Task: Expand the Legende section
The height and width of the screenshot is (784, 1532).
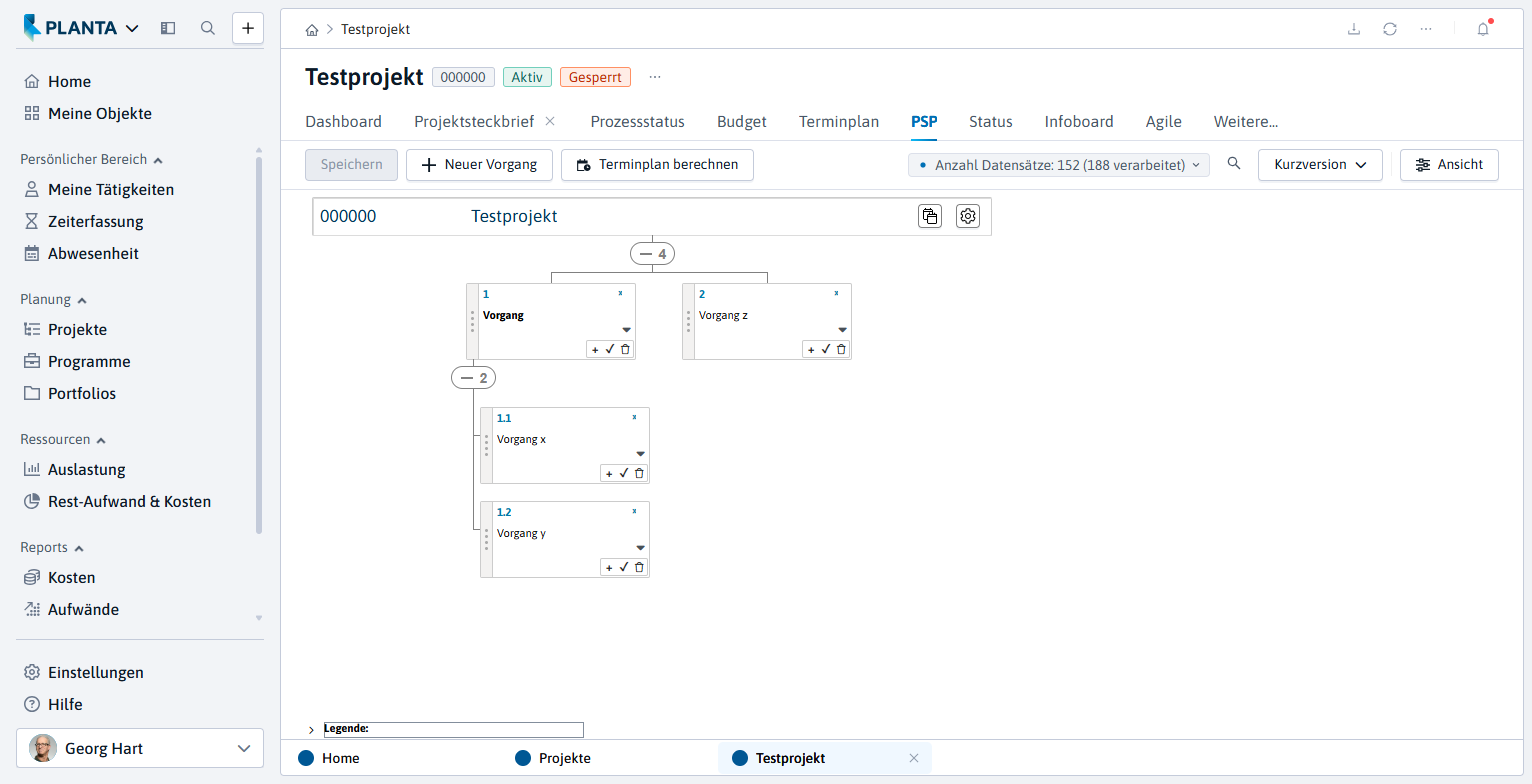Action: click(x=311, y=730)
